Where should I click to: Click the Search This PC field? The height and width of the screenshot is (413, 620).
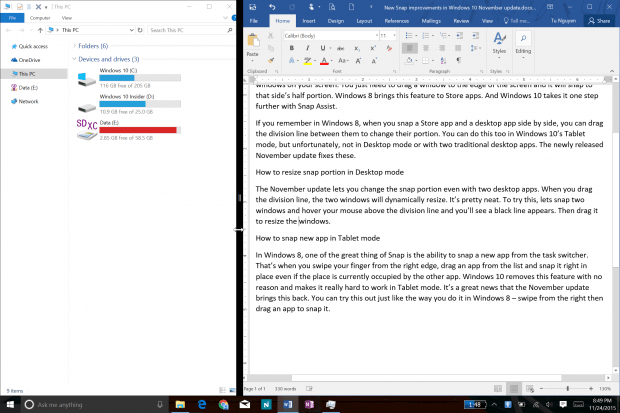point(191,30)
